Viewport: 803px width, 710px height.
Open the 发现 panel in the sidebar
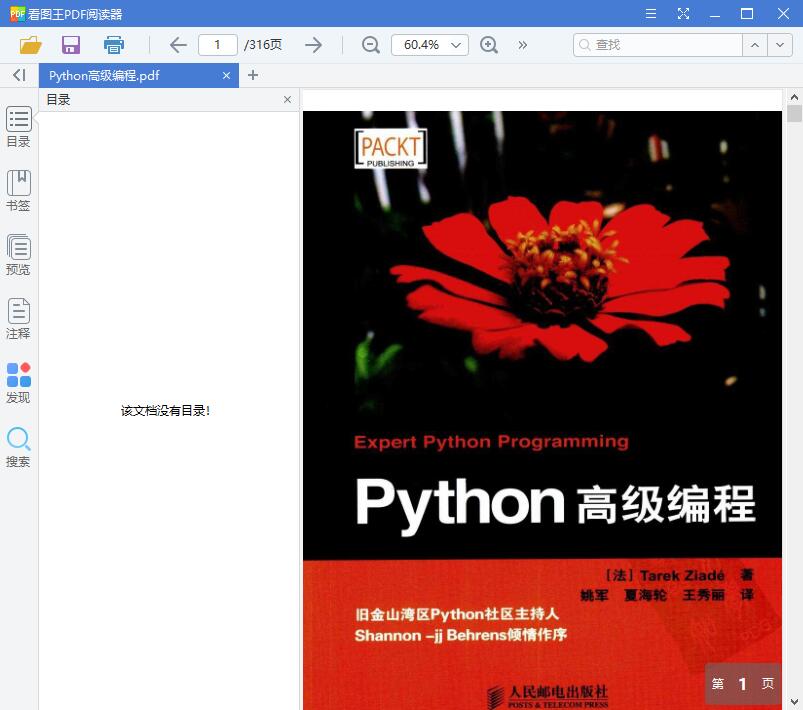click(x=18, y=380)
